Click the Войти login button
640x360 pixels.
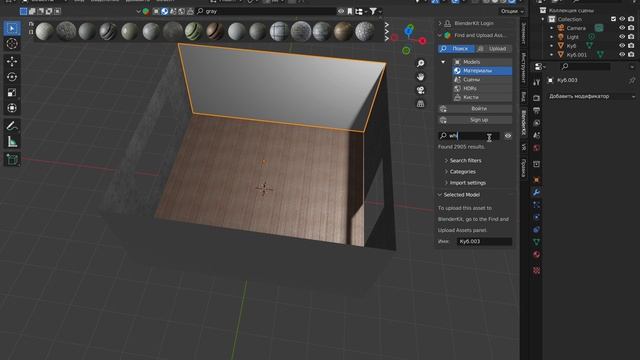[475, 109]
